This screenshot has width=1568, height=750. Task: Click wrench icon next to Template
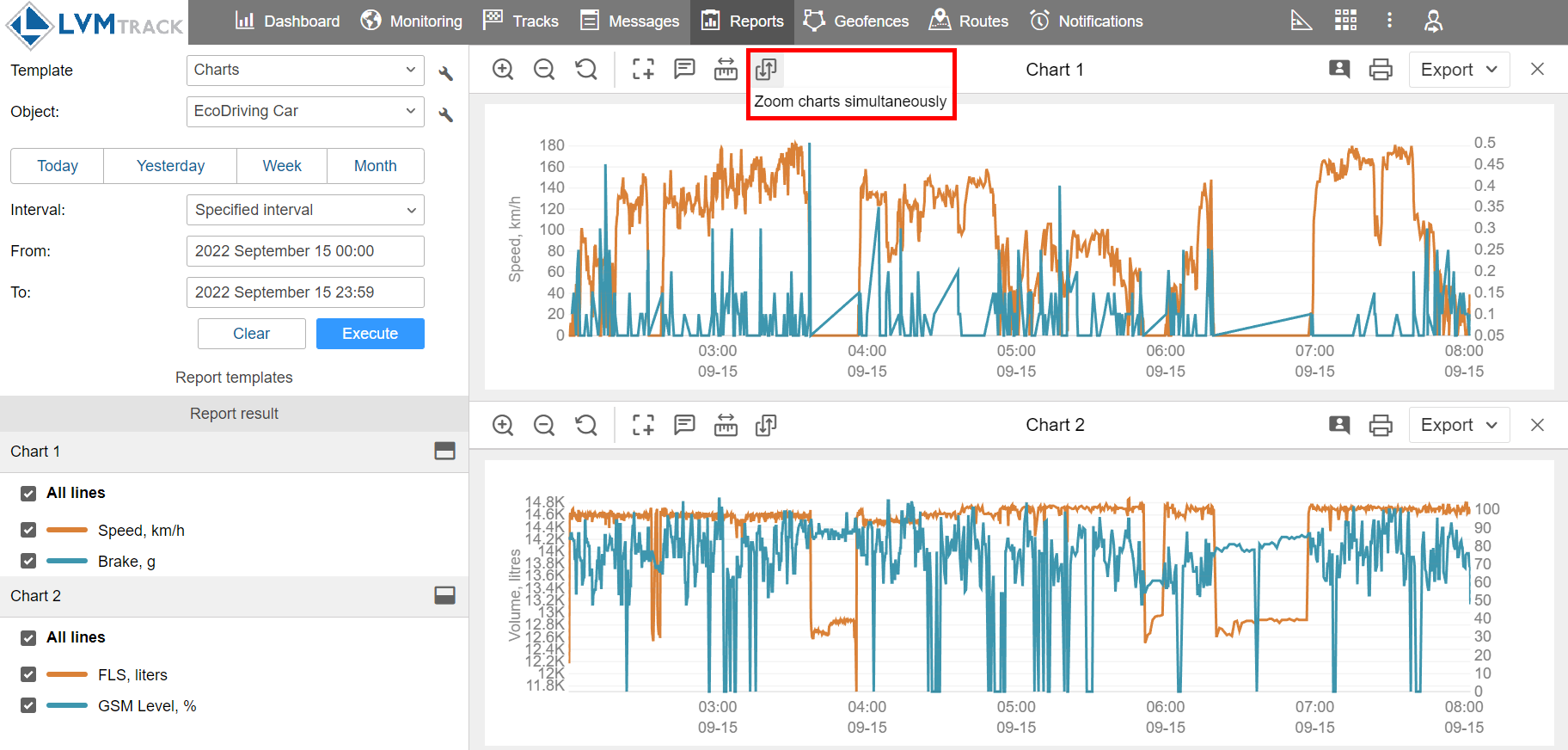pos(445,73)
